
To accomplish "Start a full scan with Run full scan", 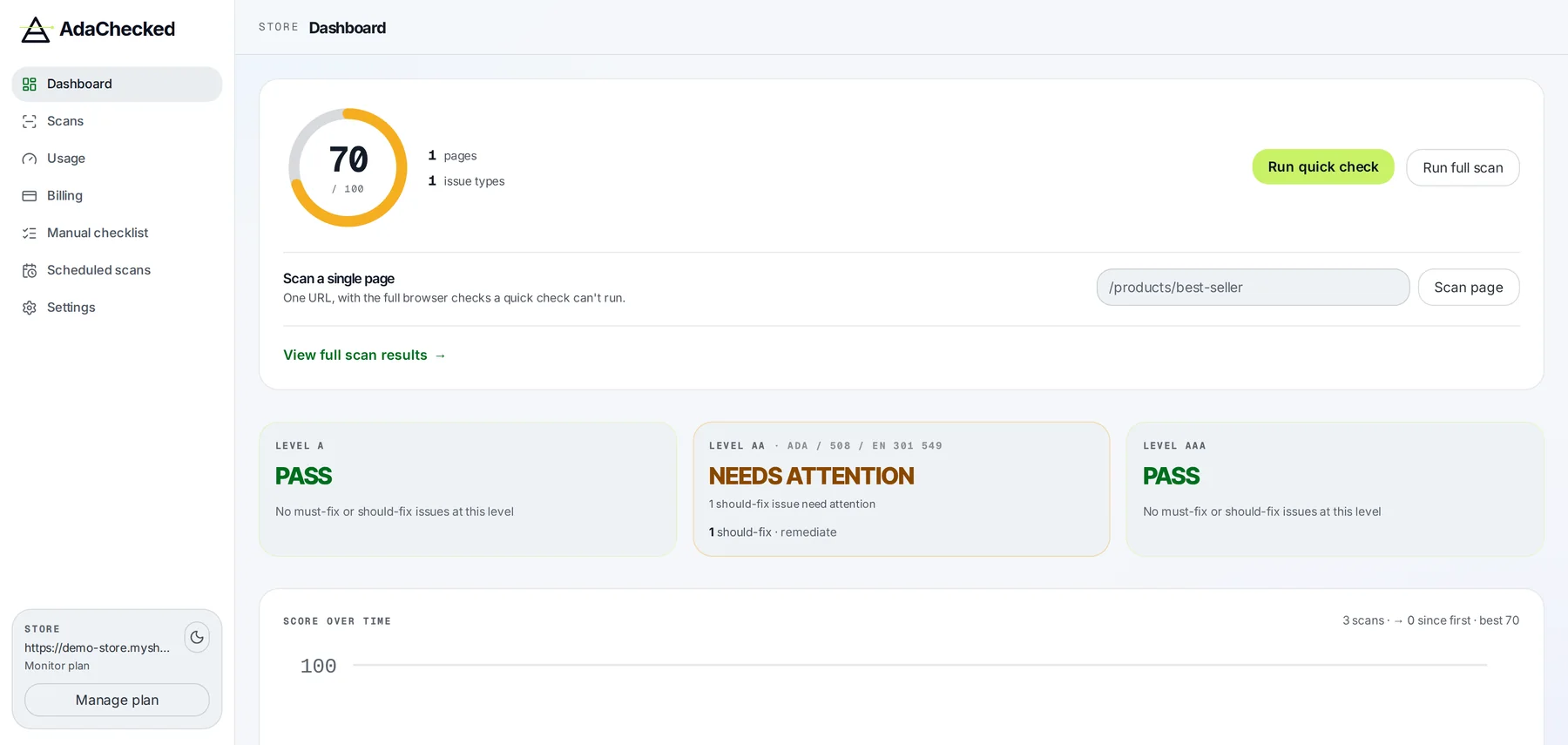I will [1463, 168].
